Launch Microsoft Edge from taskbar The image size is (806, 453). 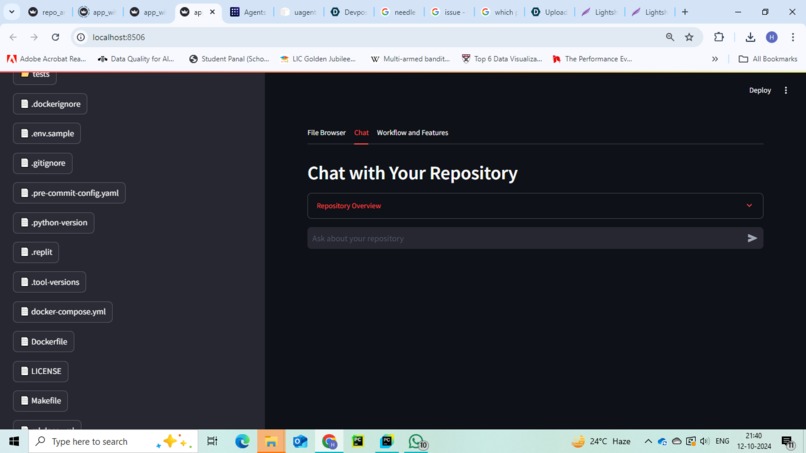[x=242, y=441]
